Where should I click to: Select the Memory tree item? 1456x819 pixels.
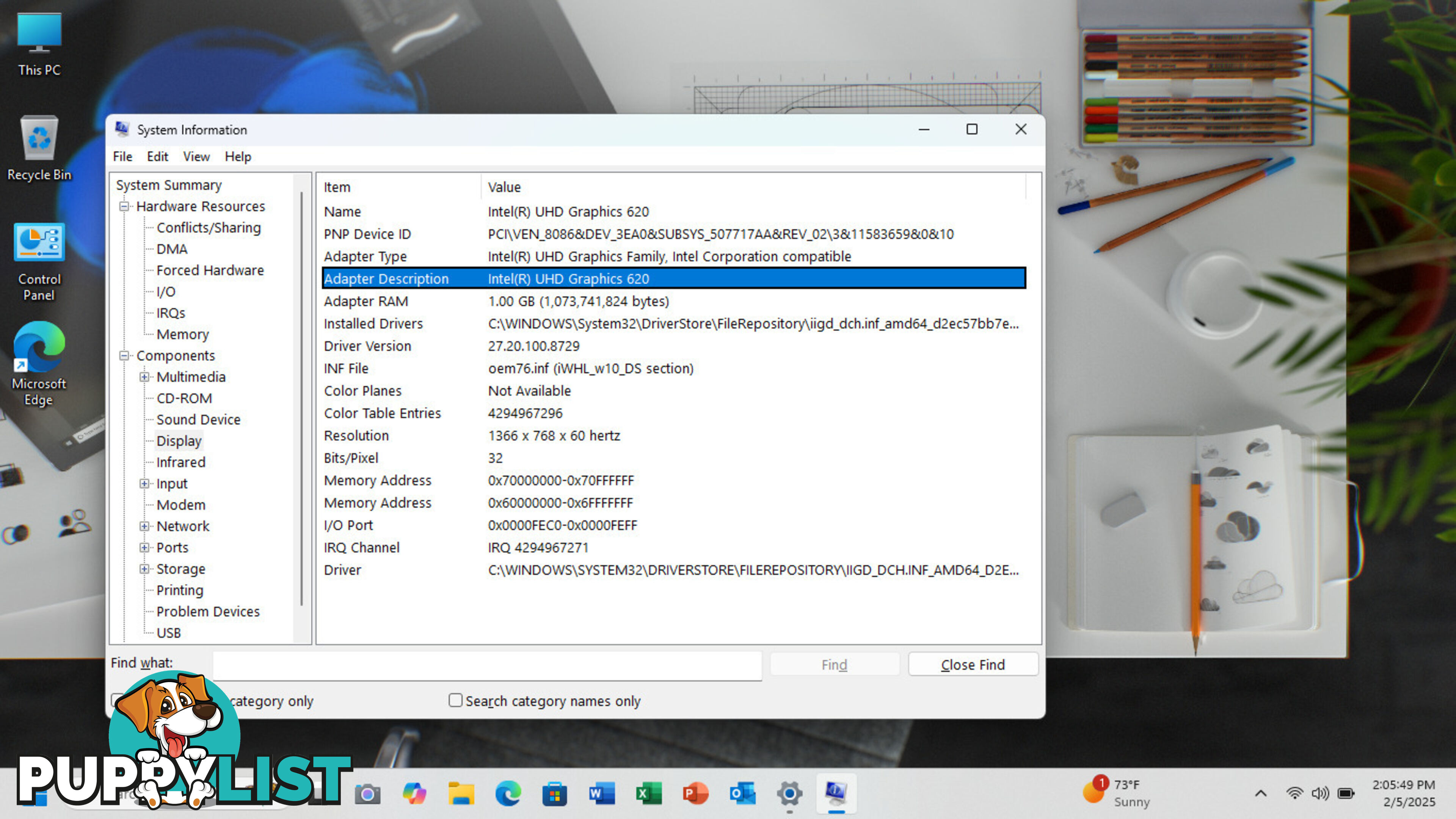pyautogui.click(x=182, y=335)
